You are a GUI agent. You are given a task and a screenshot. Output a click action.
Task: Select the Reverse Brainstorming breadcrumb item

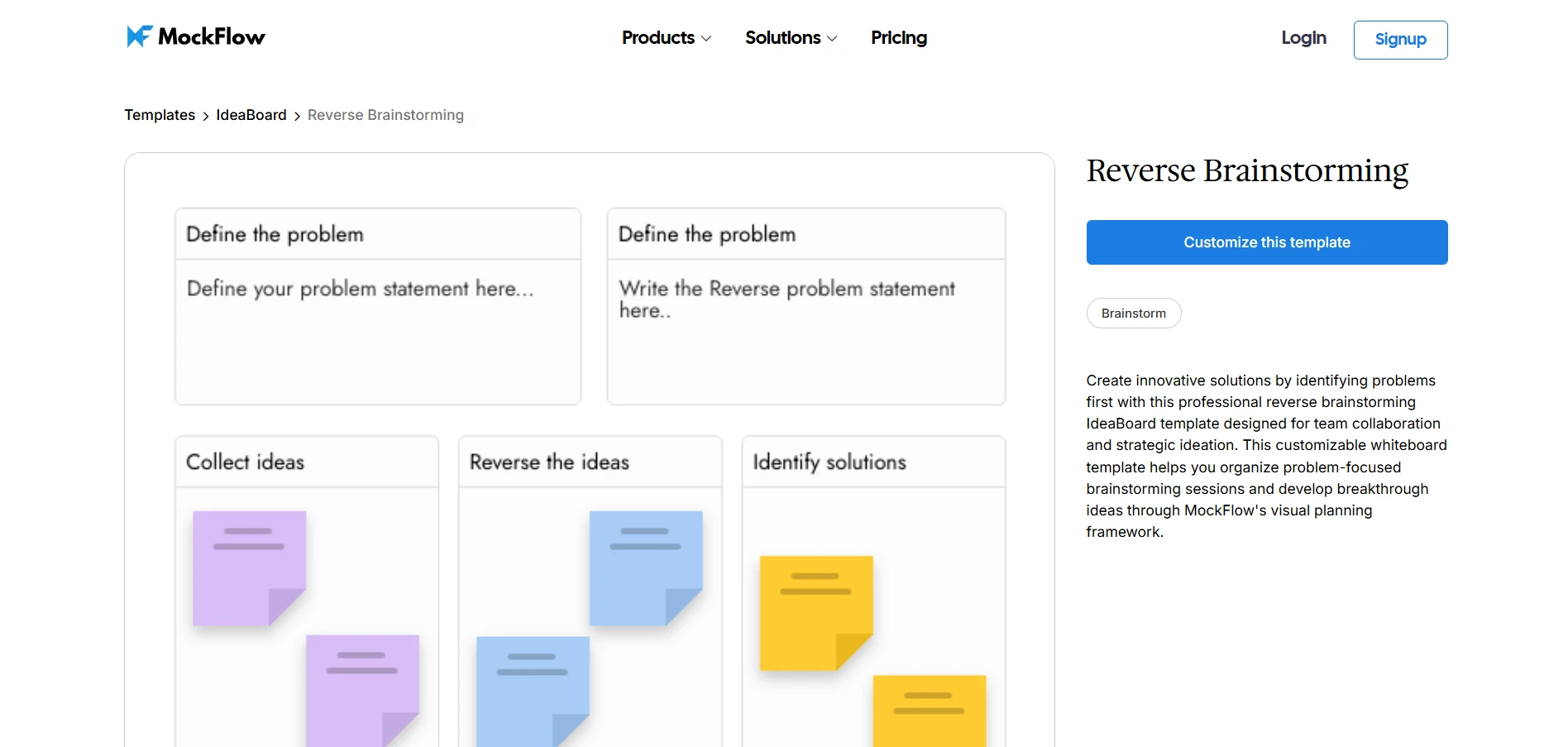pyautogui.click(x=385, y=115)
